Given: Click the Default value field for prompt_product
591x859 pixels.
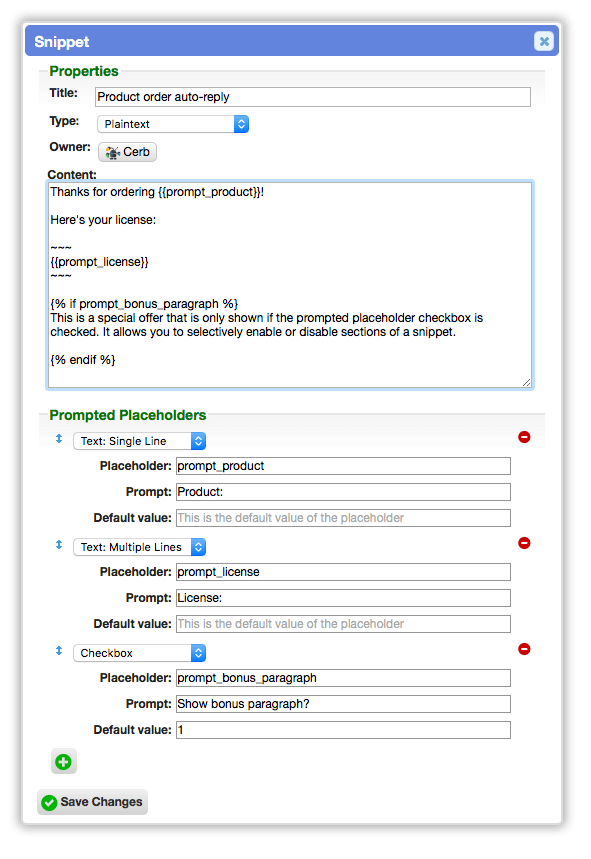Looking at the screenshot, I should pyautogui.click(x=343, y=518).
